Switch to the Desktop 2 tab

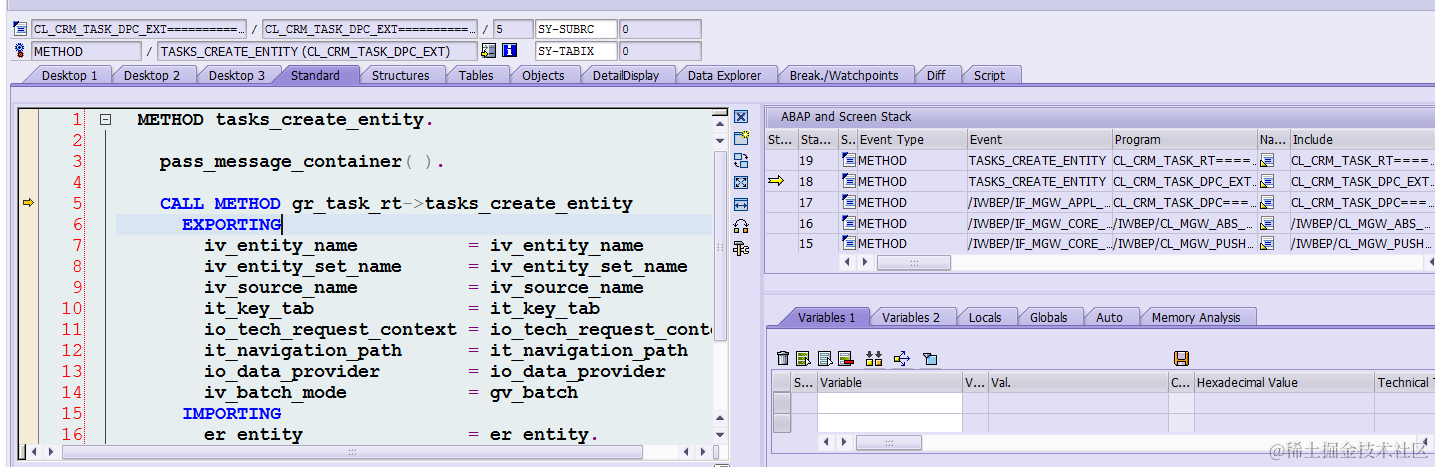coord(152,75)
